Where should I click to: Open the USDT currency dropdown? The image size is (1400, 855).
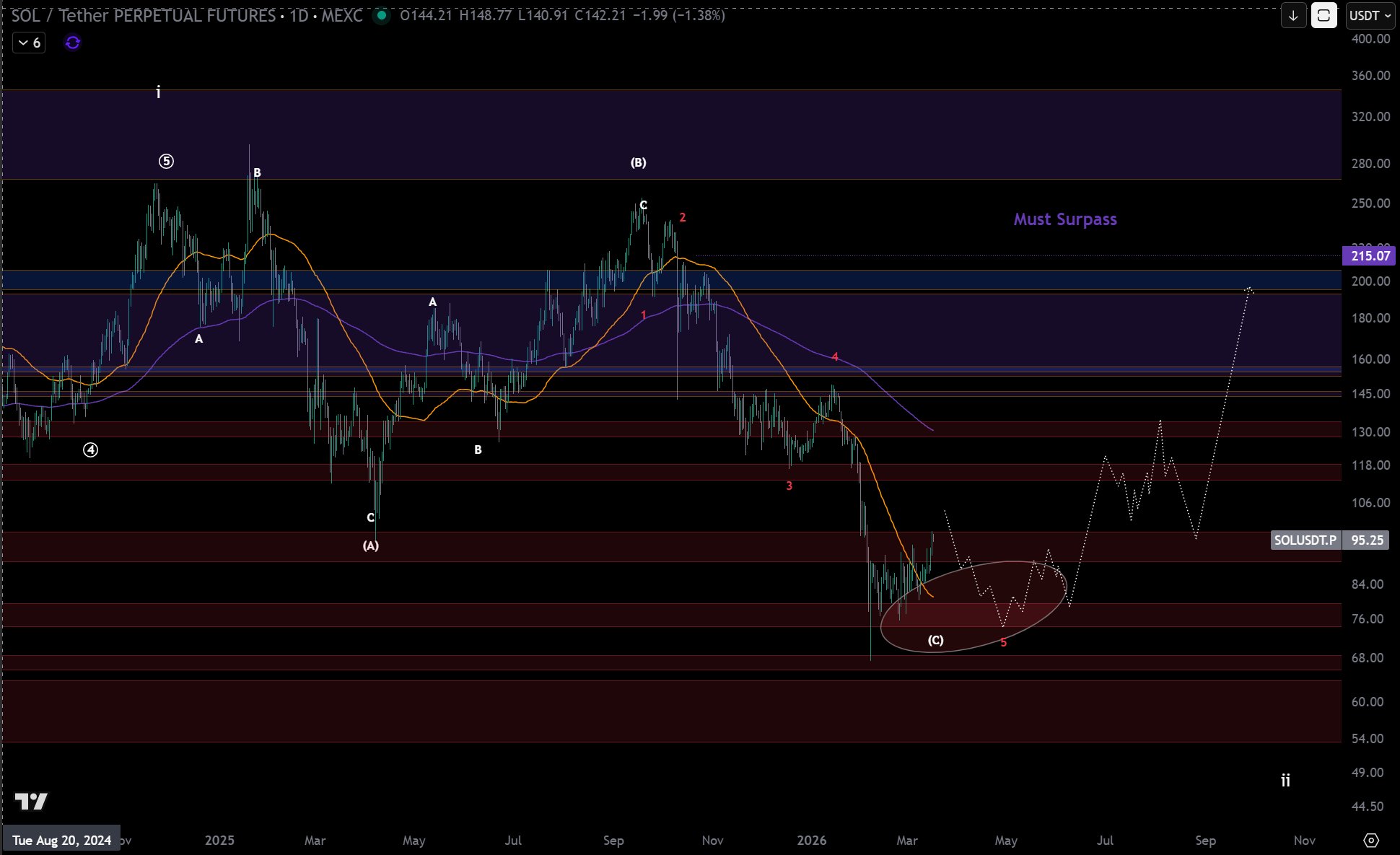pyautogui.click(x=1369, y=16)
